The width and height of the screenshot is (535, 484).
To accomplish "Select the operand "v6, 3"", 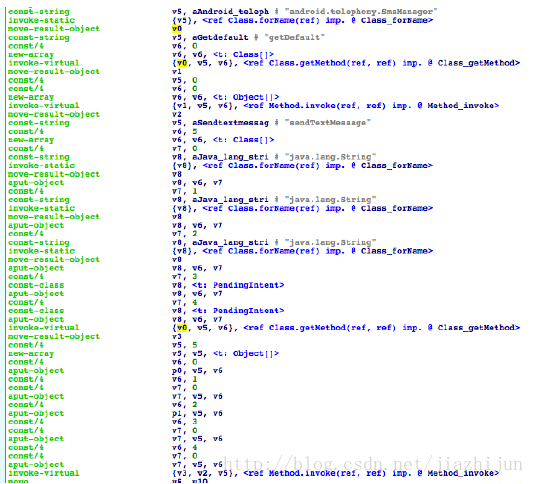I will [x=185, y=422].
